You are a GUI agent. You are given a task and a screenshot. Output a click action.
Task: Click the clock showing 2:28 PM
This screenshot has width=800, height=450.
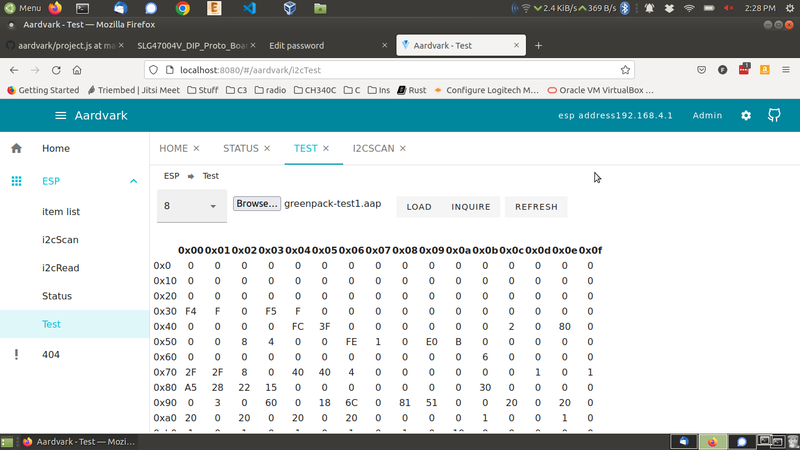point(760,8)
